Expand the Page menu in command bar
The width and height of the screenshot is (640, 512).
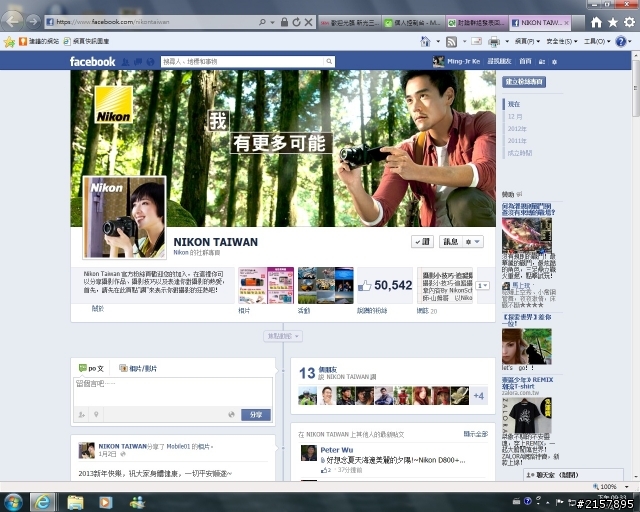(x=527, y=41)
